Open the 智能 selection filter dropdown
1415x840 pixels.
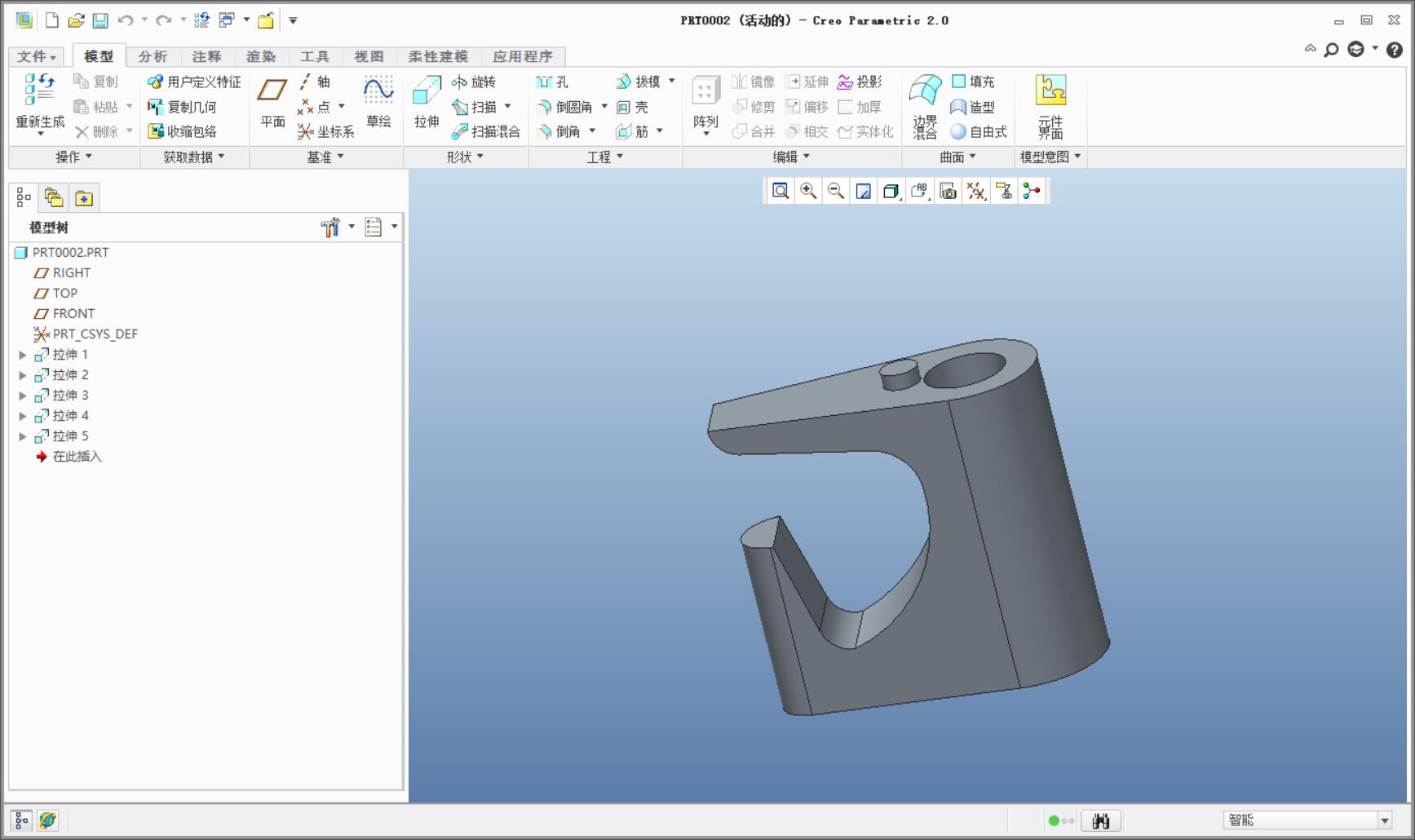click(1384, 820)
